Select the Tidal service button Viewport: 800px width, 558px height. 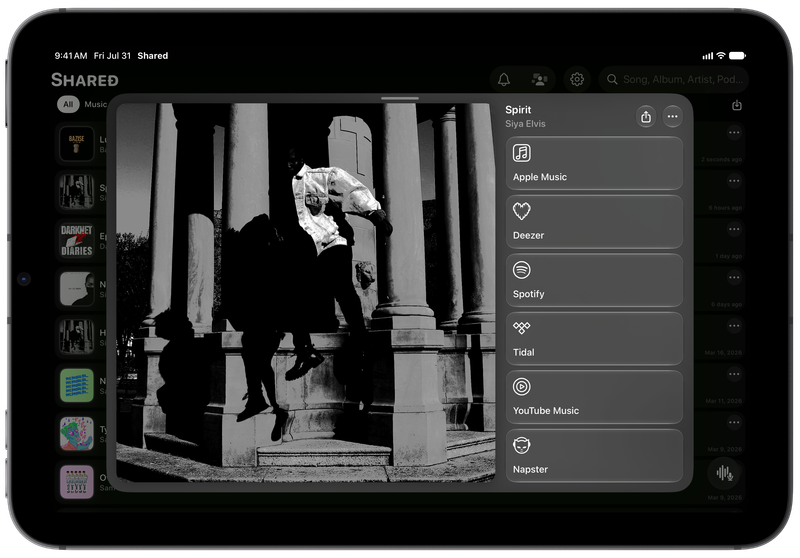(594, 339)
